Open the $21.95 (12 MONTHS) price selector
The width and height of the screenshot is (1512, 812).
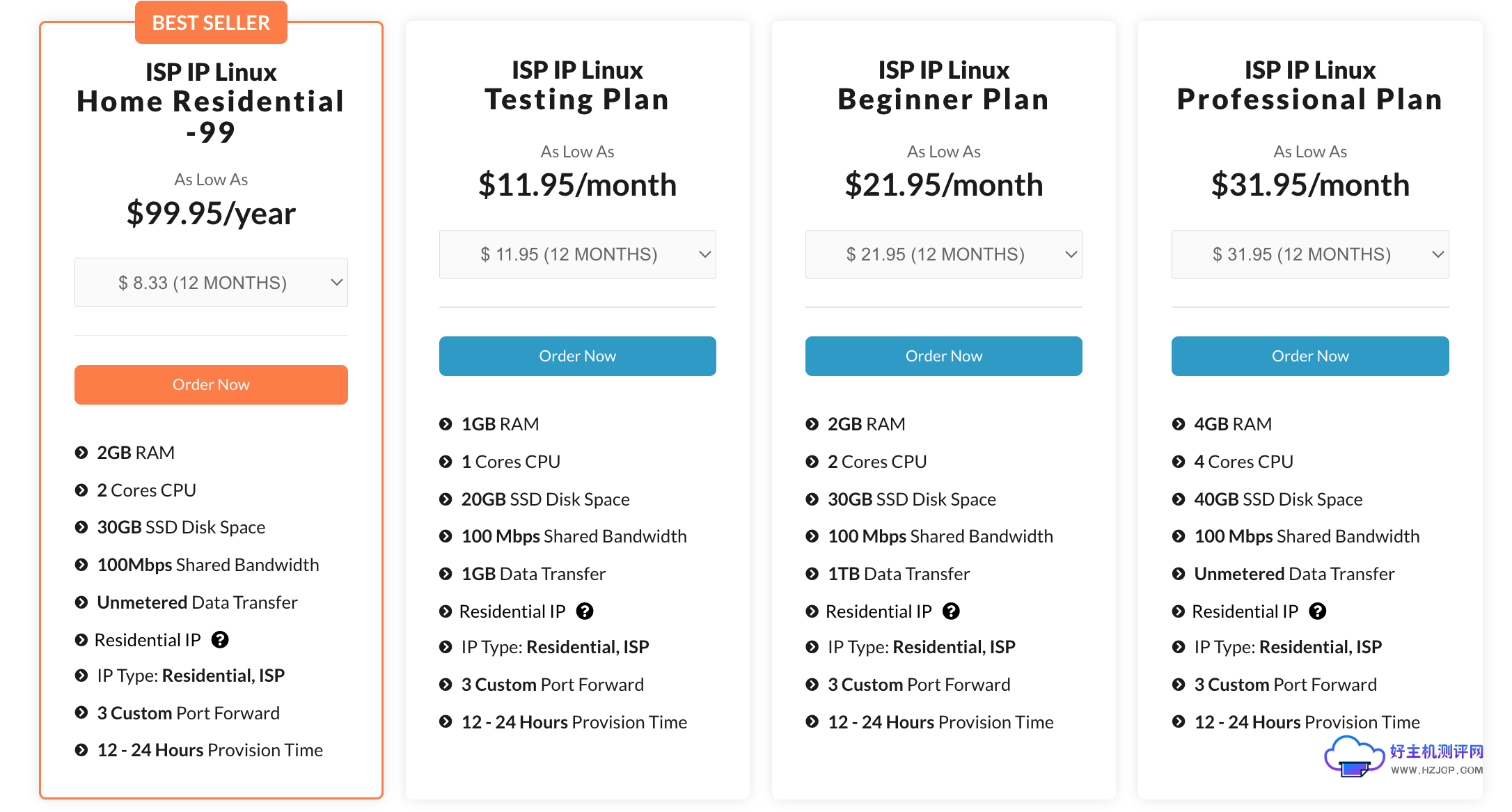coord(943,254)
